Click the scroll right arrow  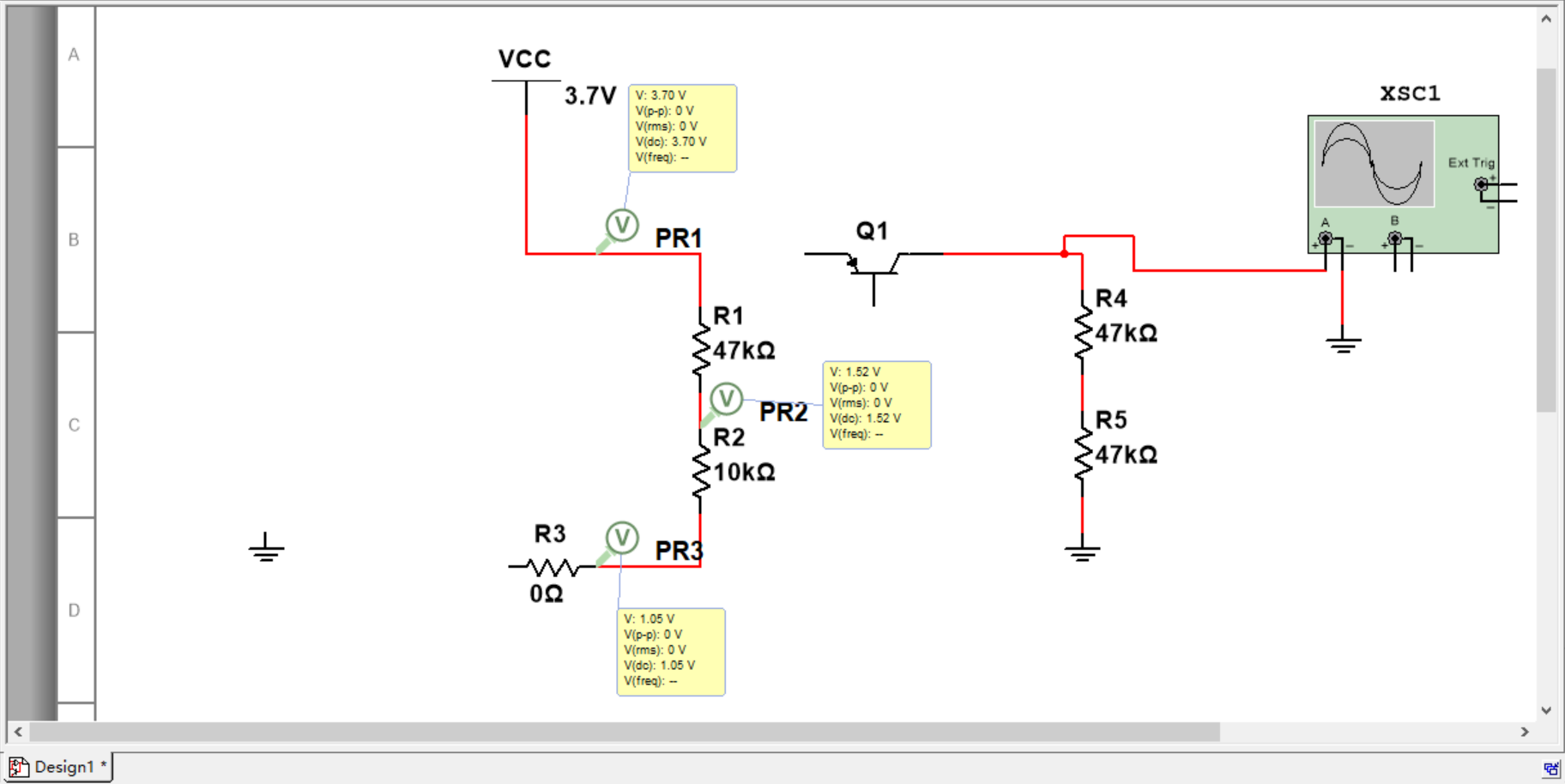pos(1525,732)
